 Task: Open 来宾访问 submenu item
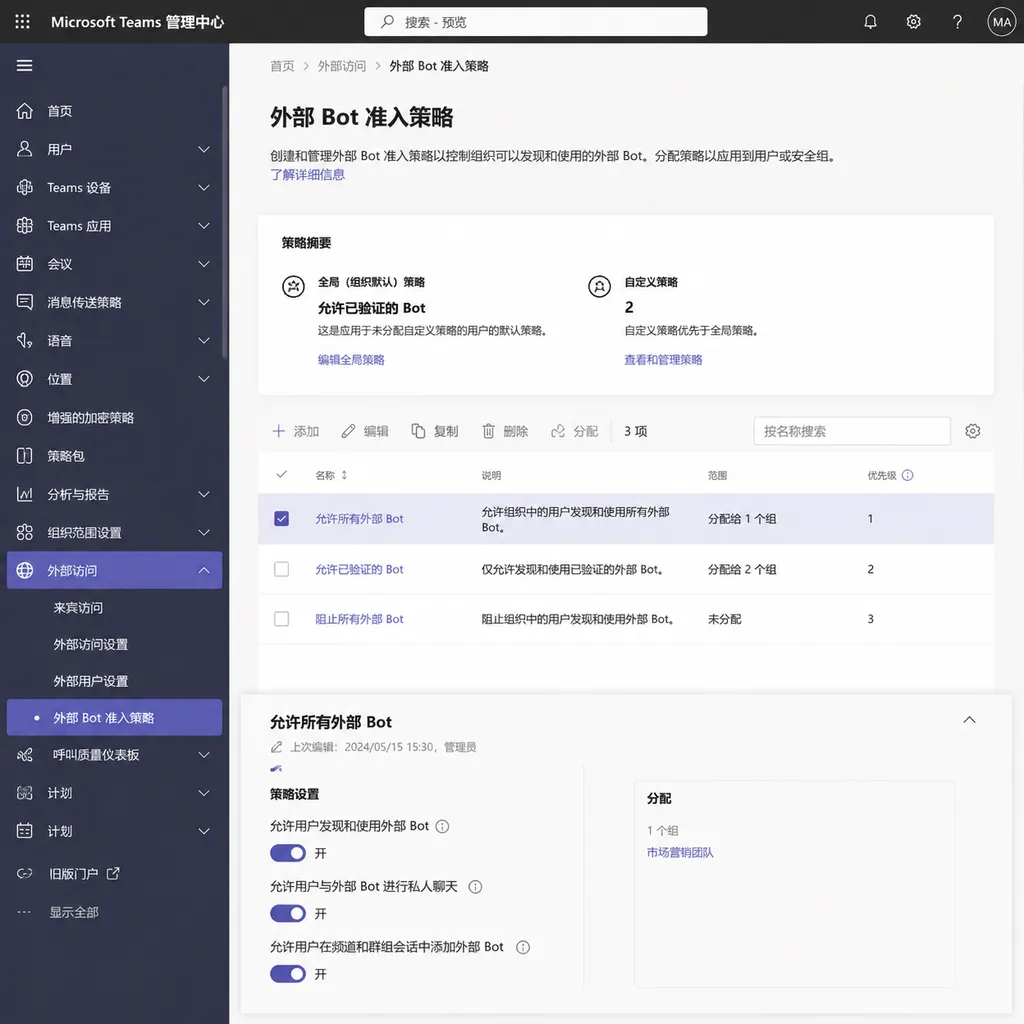click(78, 608)
